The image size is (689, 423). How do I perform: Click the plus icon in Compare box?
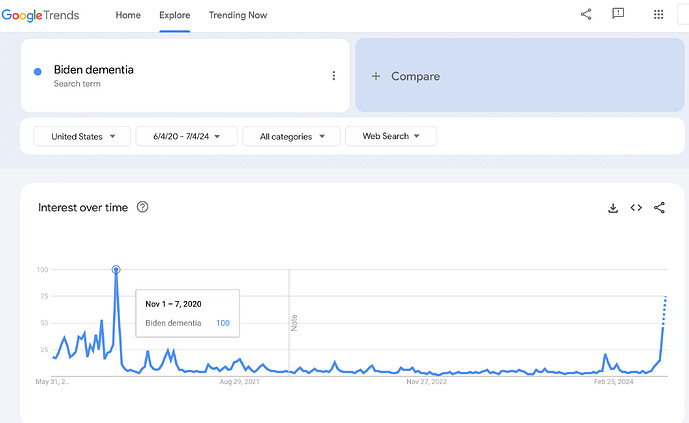tap(376, 76)
